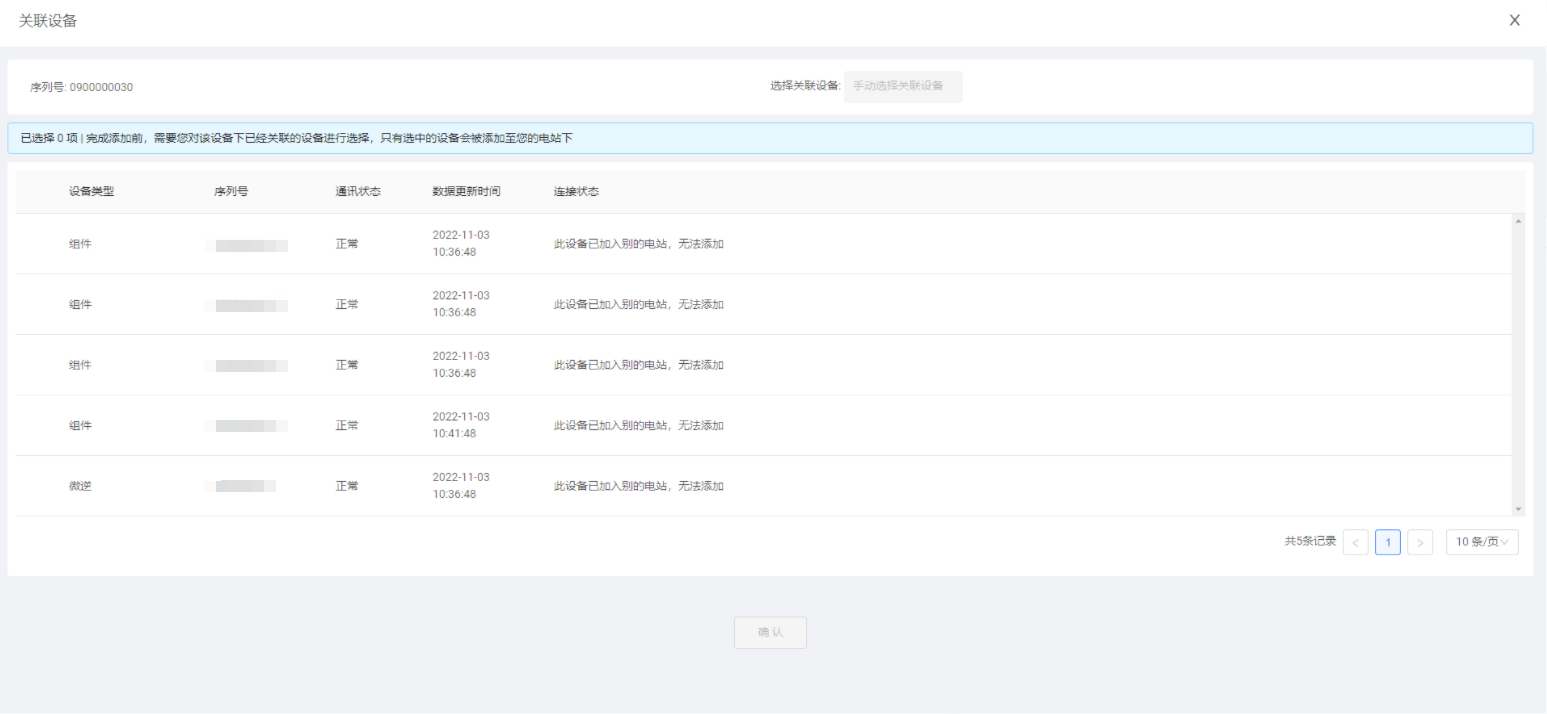The image size is (1547, 714).
Task: Expand the 10 条/页 page size selector
Action: (1481, 542)
